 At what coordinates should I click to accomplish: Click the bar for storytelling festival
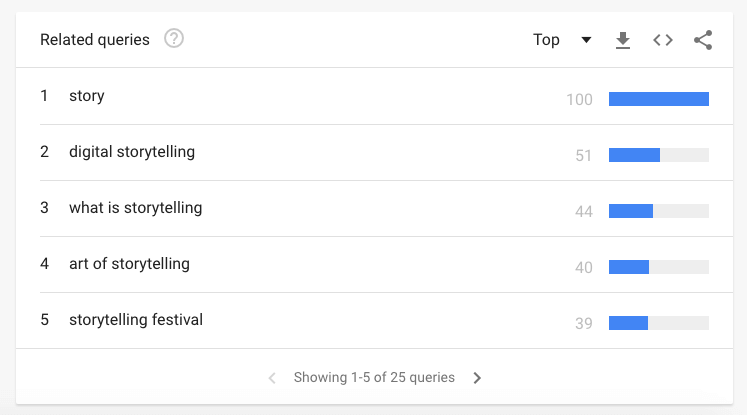pyautogui.click(x=658, y=323)
